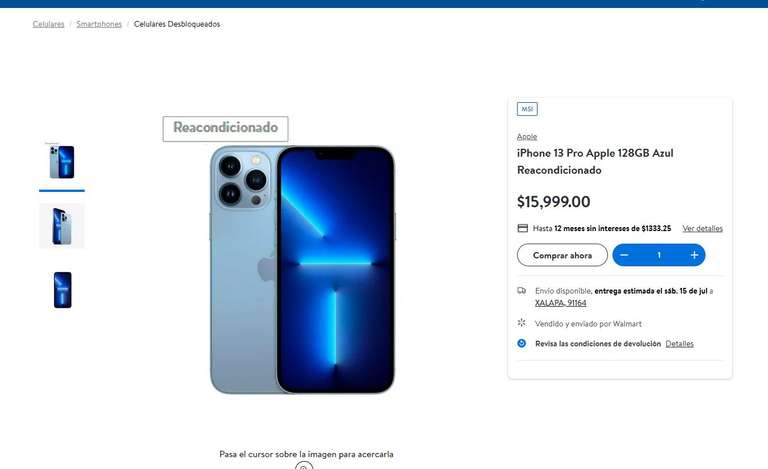Image resolution: width=768 pixels, height=469 pixels.
Task: Select the MSI badge
Action: pos(527,109)
